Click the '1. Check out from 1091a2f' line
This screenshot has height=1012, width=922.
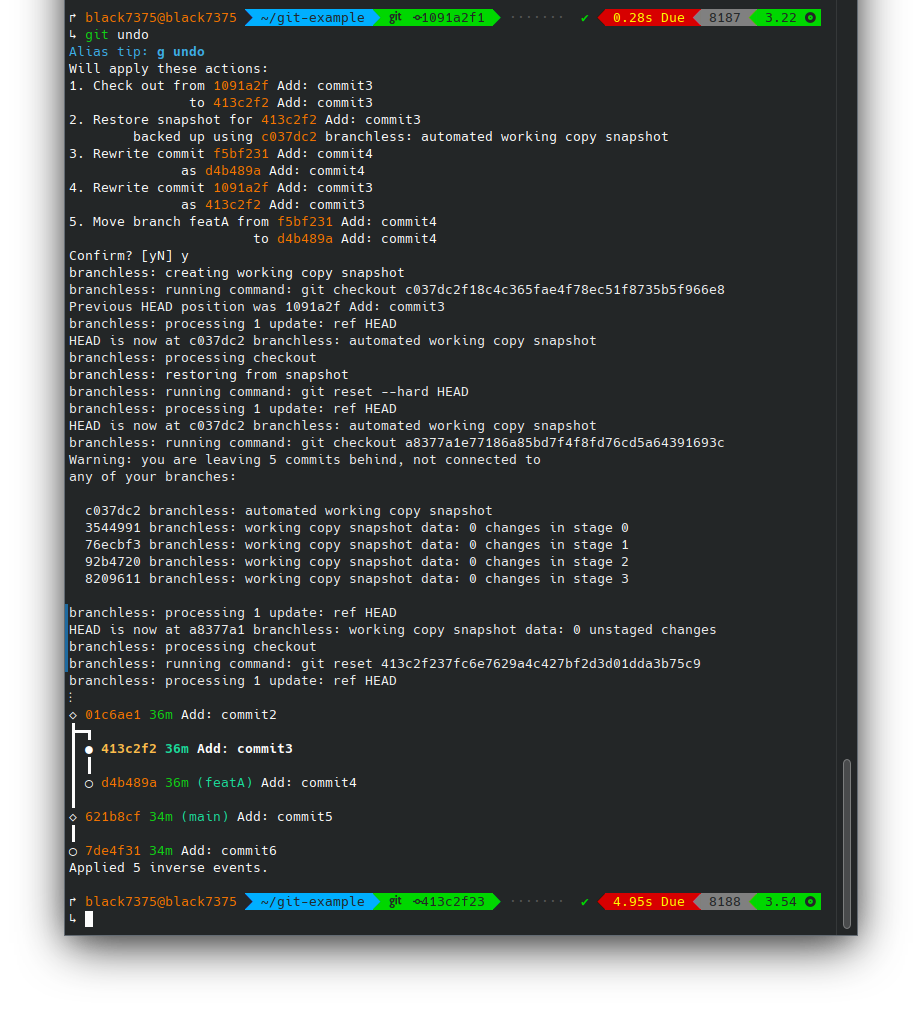221,86
